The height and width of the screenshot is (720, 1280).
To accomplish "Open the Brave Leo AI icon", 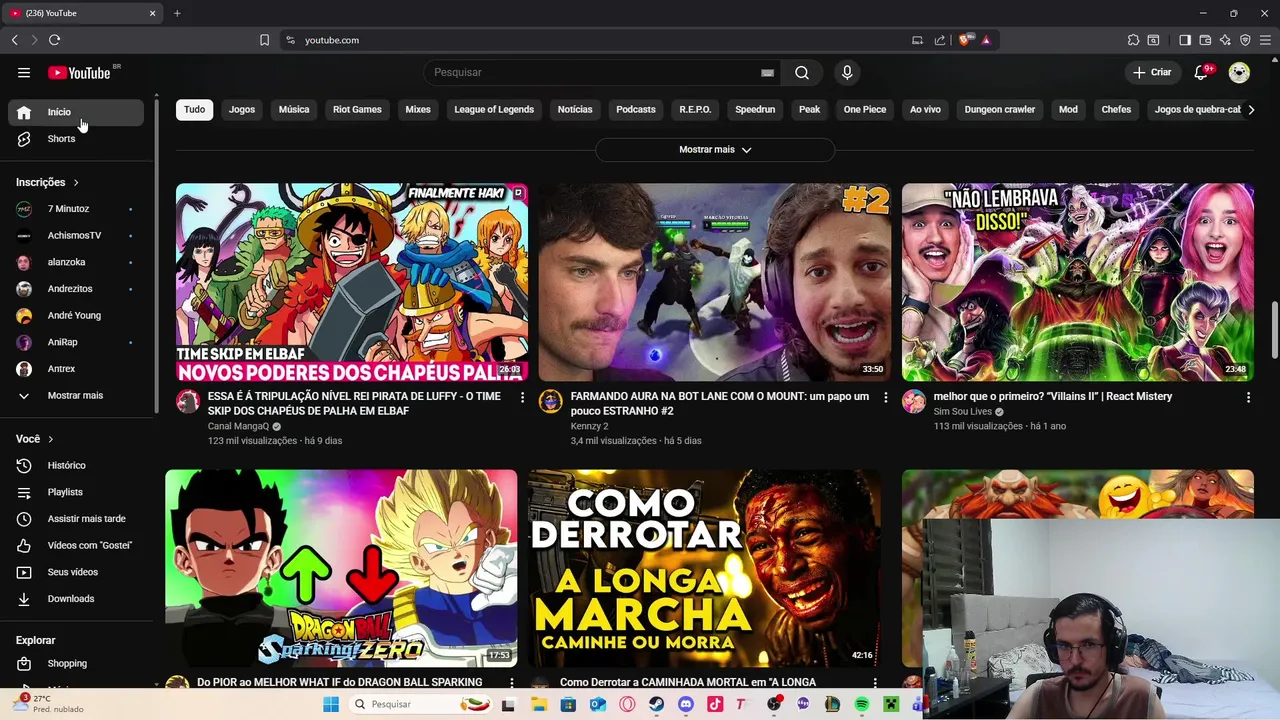I will coord(1225,40).
